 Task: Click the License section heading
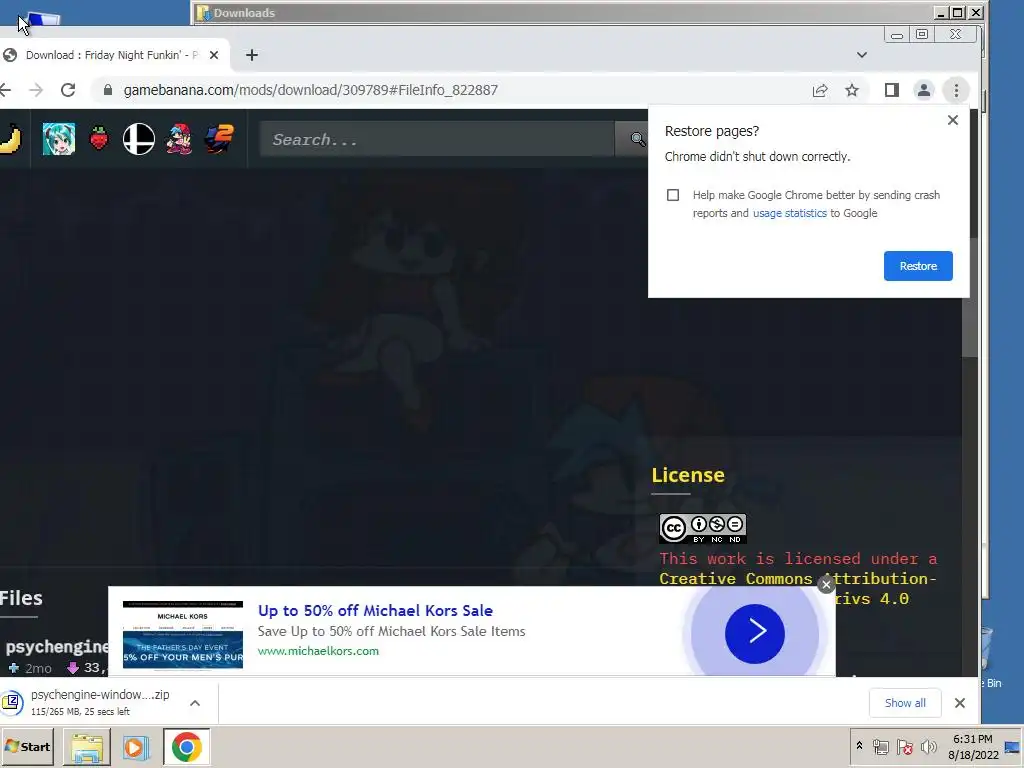688,475
